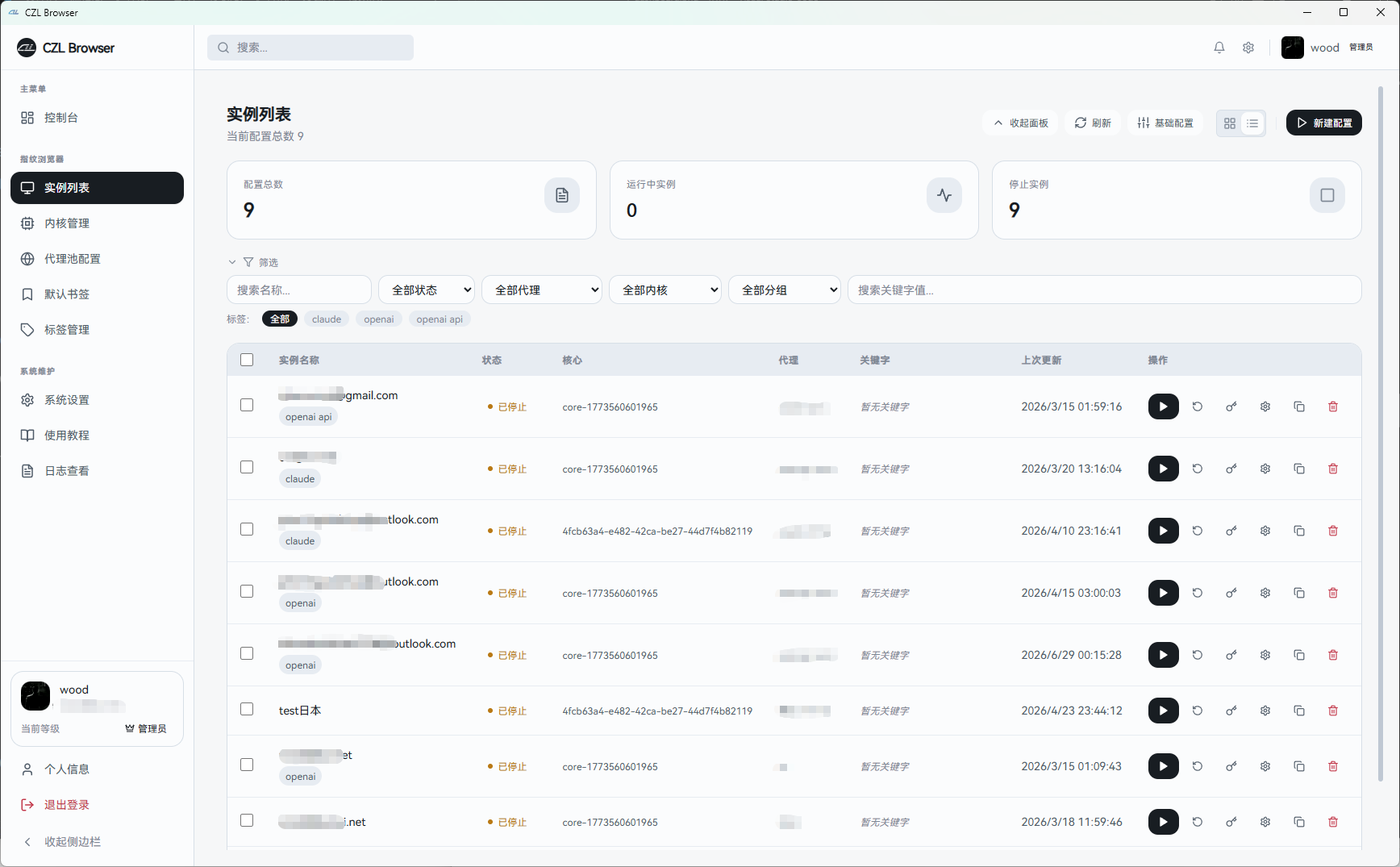Select checkbox for 2026/3/18 11:59:46 row
This screenshot has width=1400, height=867.
tap(247, 820)
